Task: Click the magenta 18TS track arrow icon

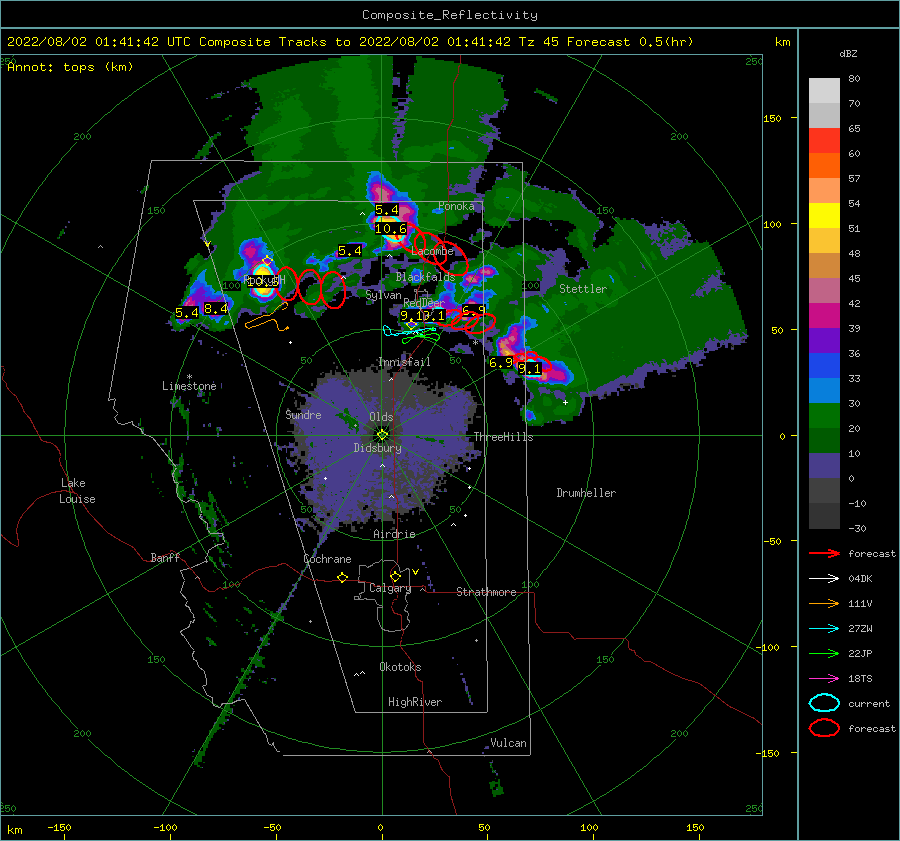Action: [824, 679]
